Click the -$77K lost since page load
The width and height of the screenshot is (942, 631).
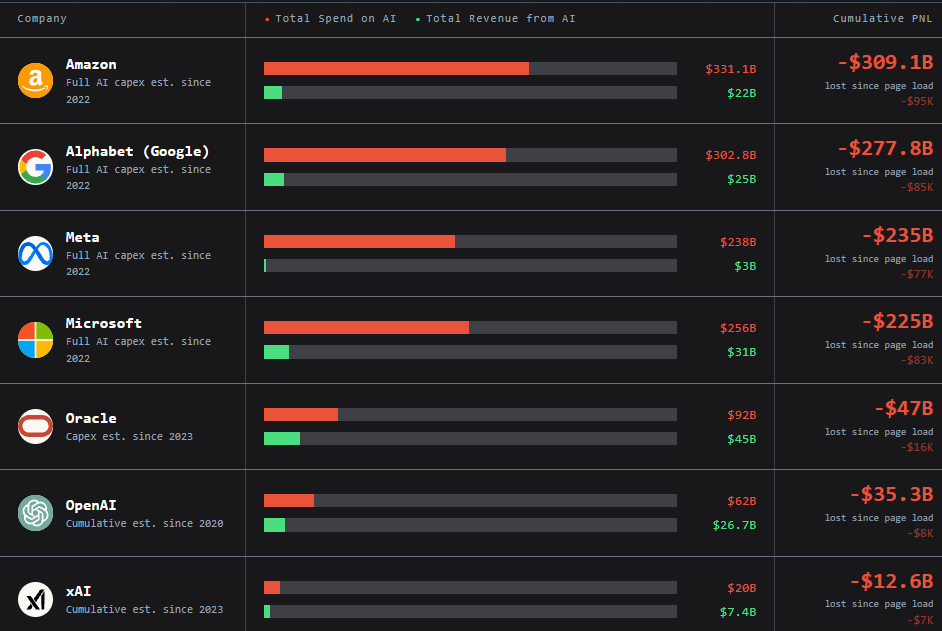[x=917, y=275]
